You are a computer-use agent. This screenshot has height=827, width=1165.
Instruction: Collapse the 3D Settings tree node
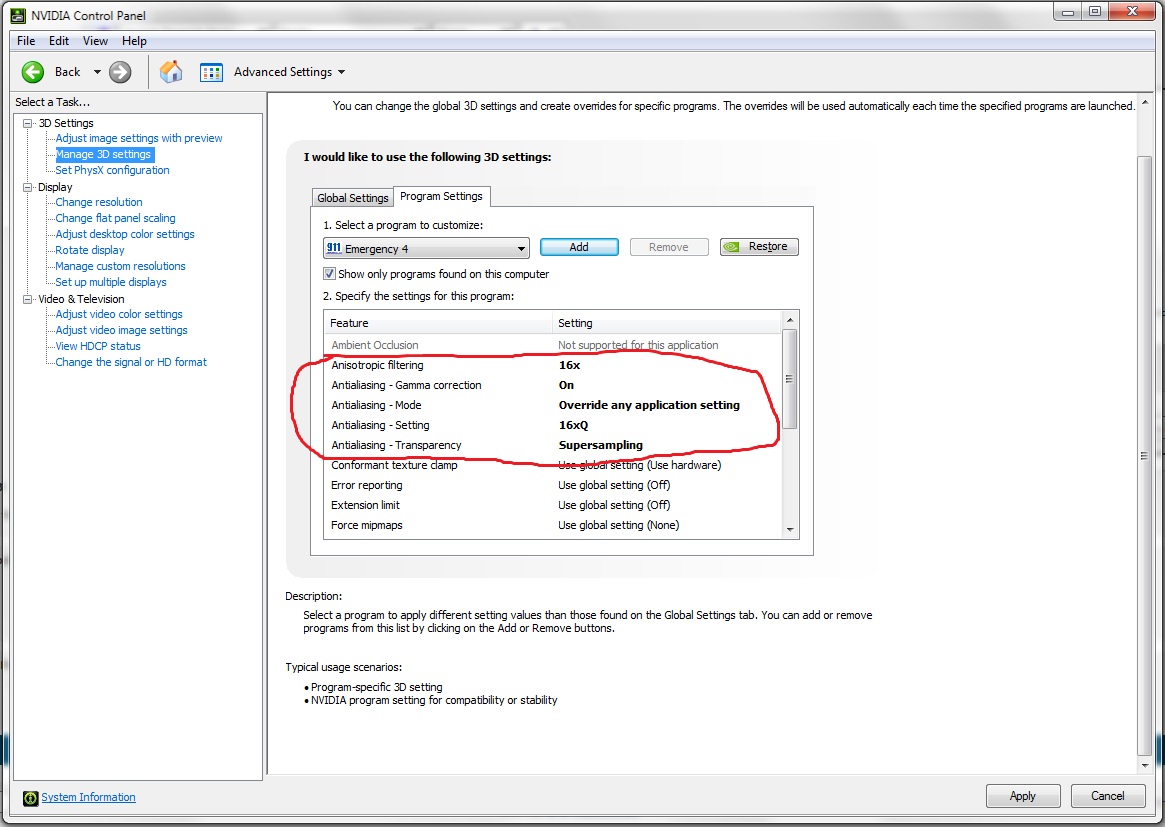[28, 123]
